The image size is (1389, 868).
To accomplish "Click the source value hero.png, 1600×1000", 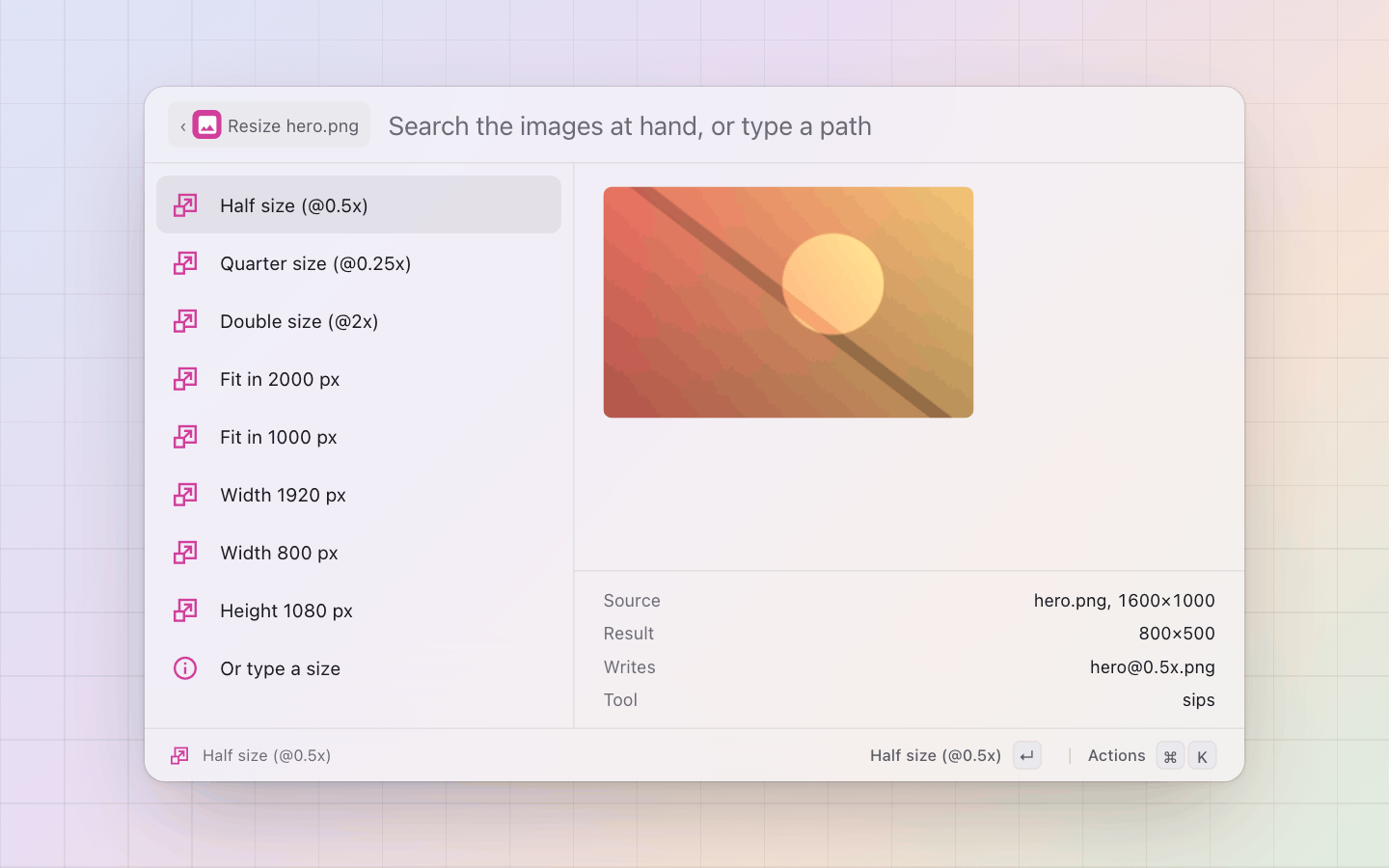I will 1124,601.
